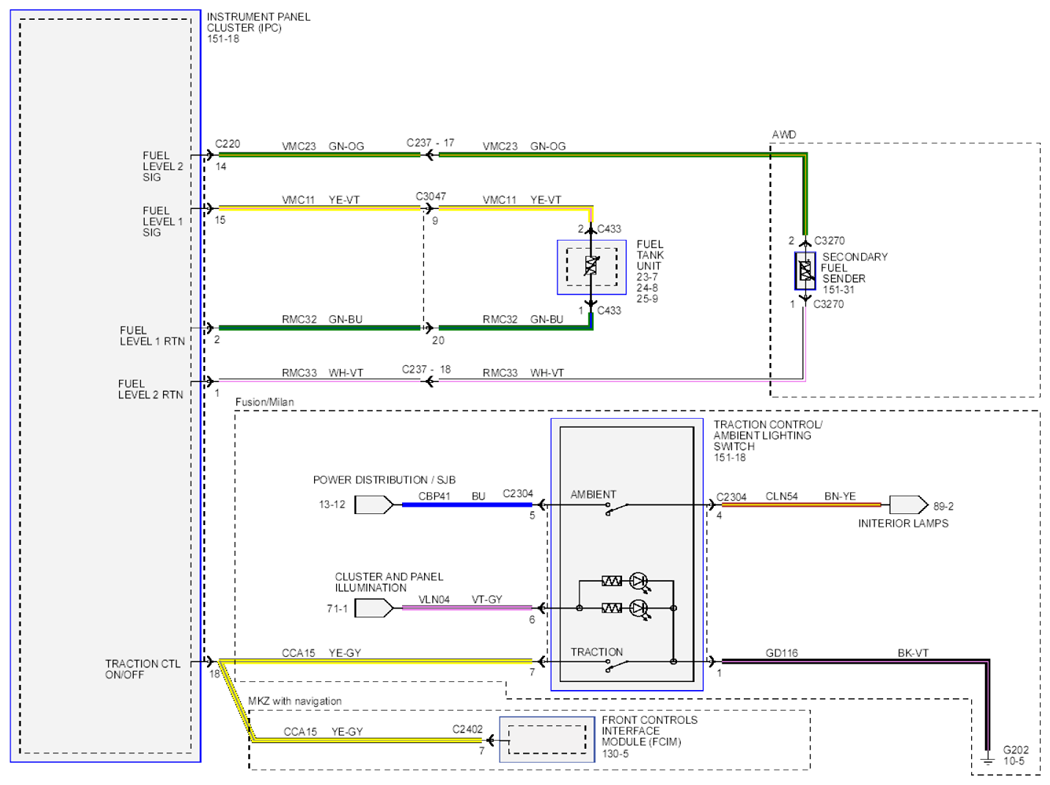The width and height of the screenshot is (1050, 785).
Task: Click the CLUSTER AND PANEL ILLUMINATION label
Action: pyautogui.click(x=389, y=582)
